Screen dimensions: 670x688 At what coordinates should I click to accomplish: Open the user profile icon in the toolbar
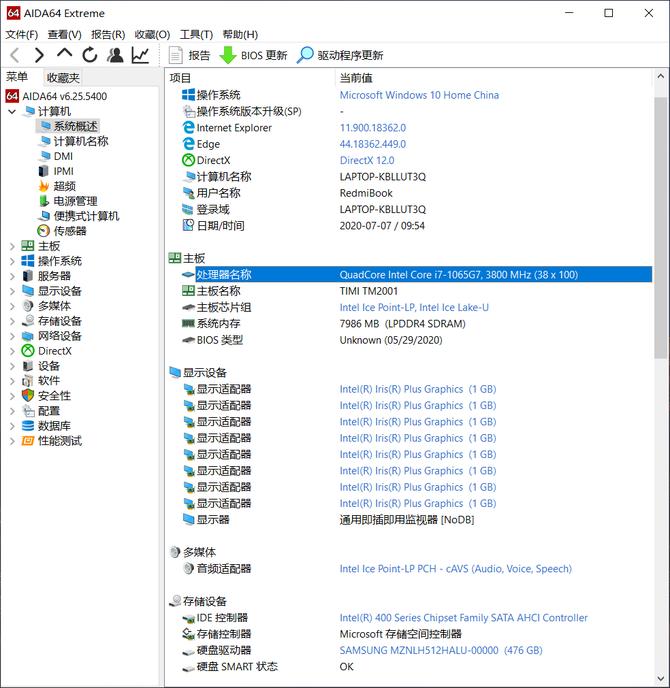pos(115,55)
